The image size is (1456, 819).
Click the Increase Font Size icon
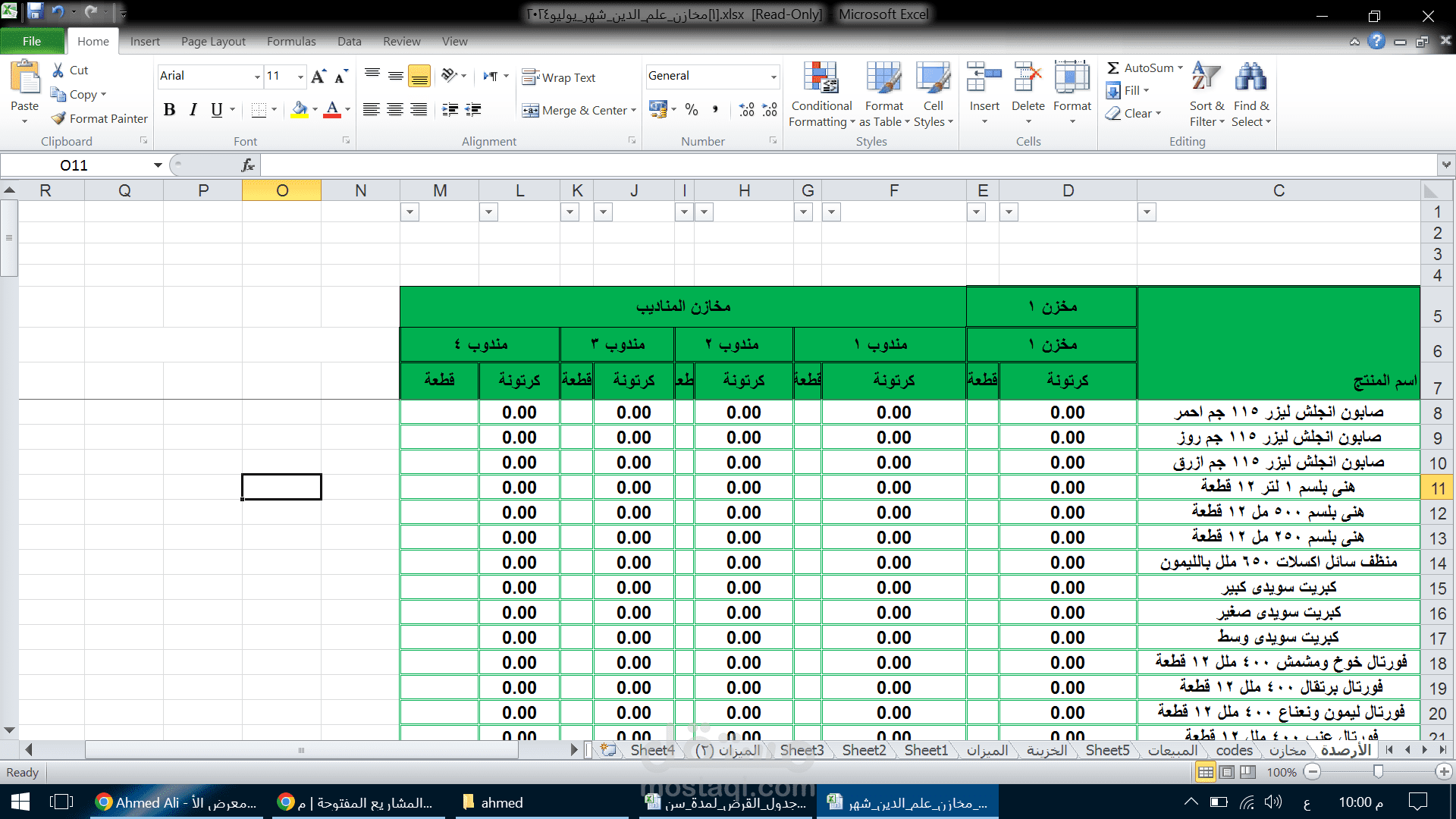[x=318, y=76]
